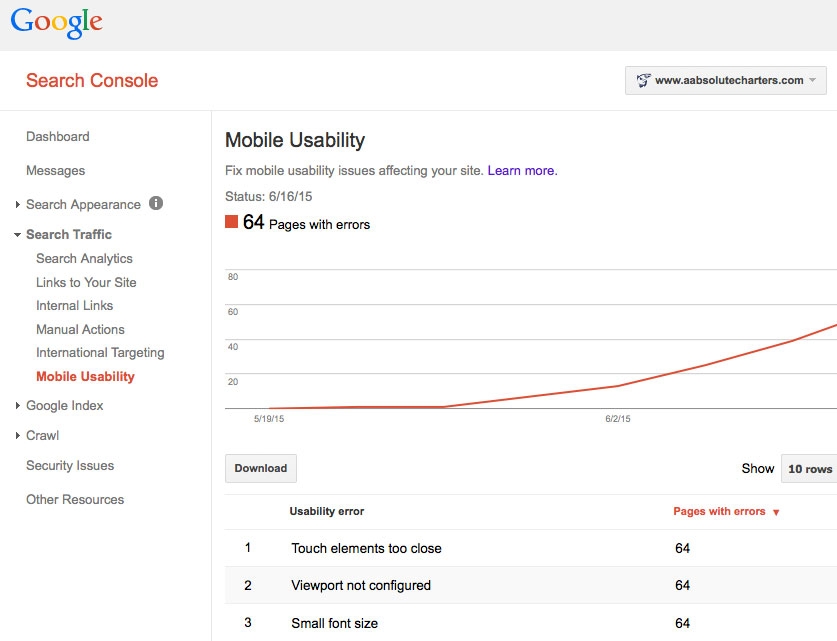Open Touch elements too close row

pos(531,548)
